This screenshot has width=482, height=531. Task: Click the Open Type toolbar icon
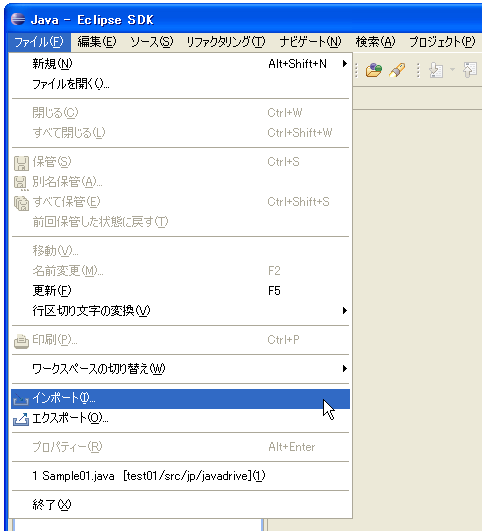point(374,70)
